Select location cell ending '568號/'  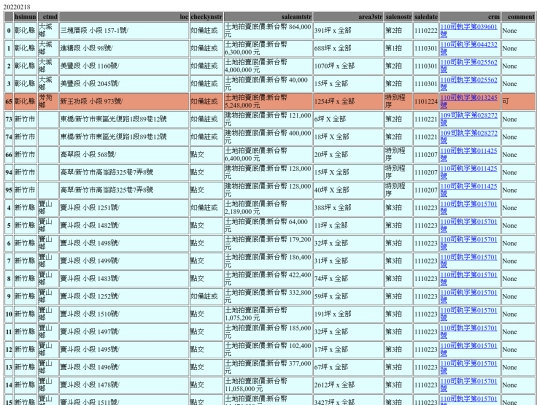(124, 155)
